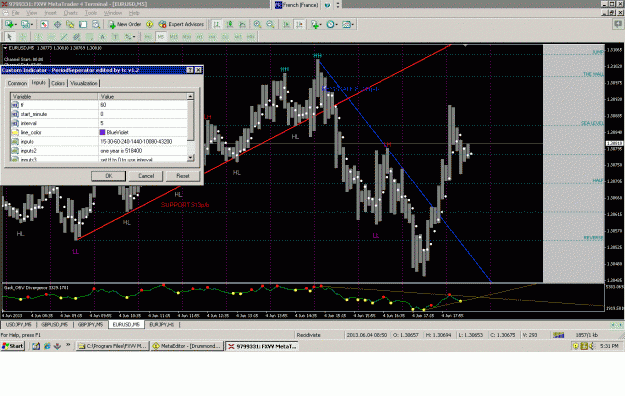Select the Crosshair tool
Screen dimensions: 625x396
[23, 37]
